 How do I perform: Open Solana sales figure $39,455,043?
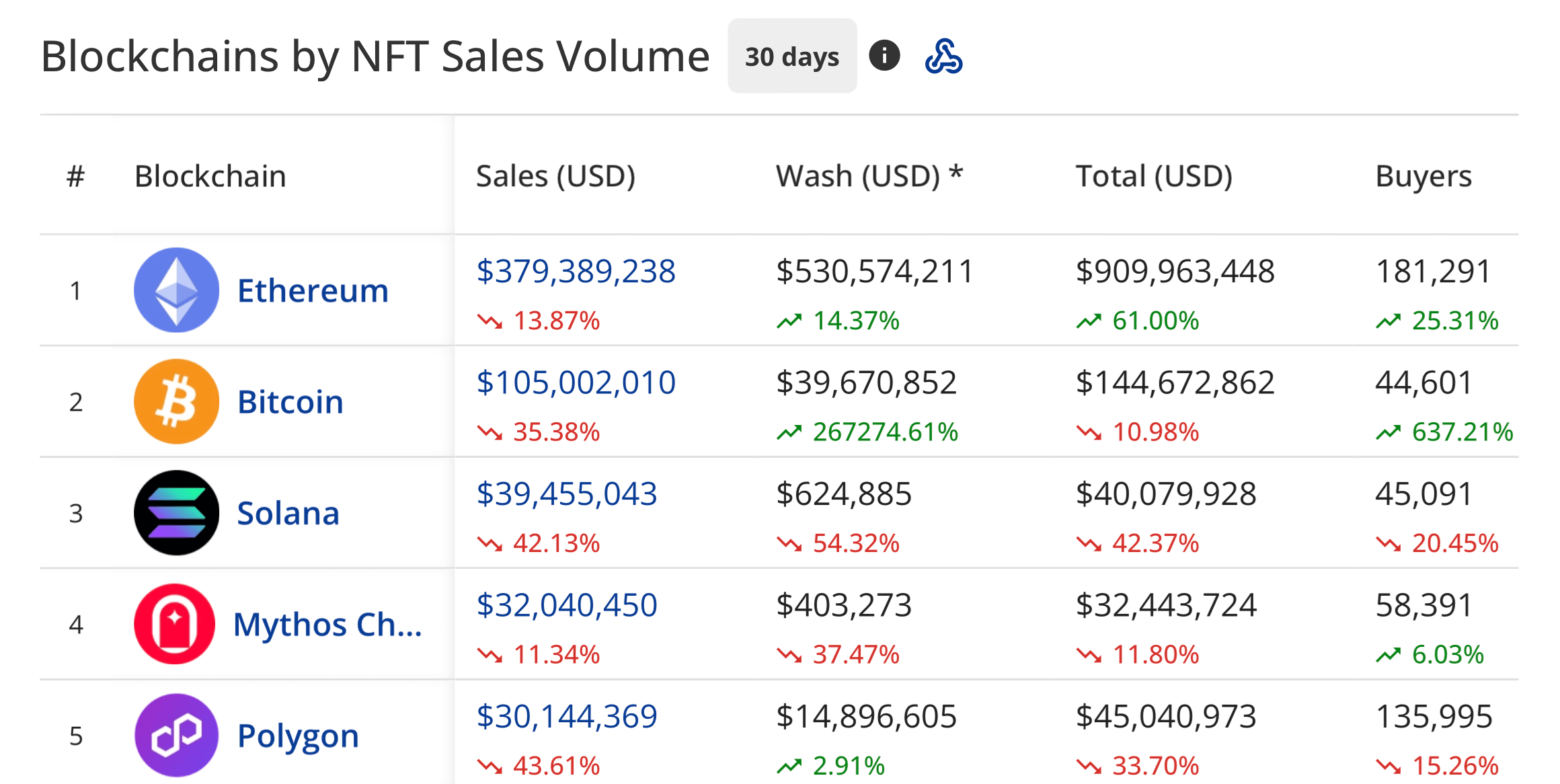567,494
